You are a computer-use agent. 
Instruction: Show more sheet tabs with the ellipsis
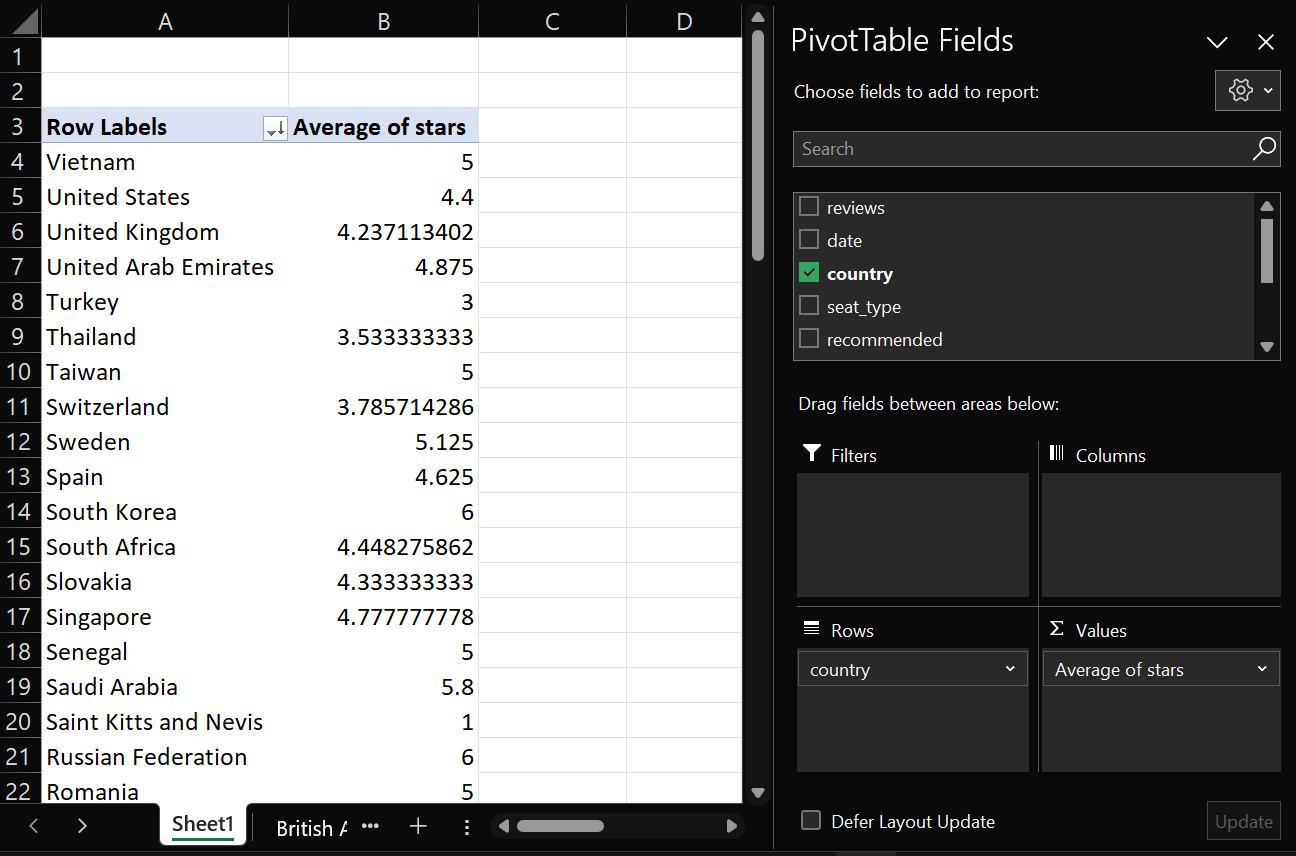tap(370, 826)
